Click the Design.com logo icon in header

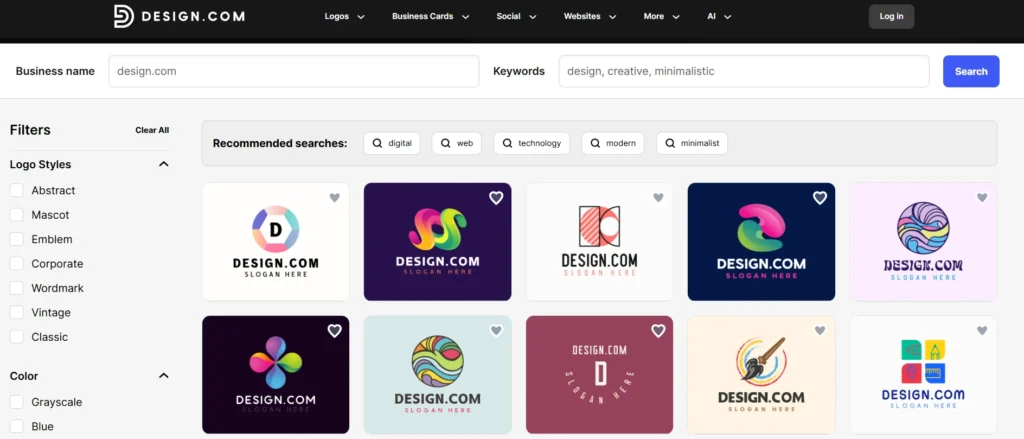(x=123, y=16)
